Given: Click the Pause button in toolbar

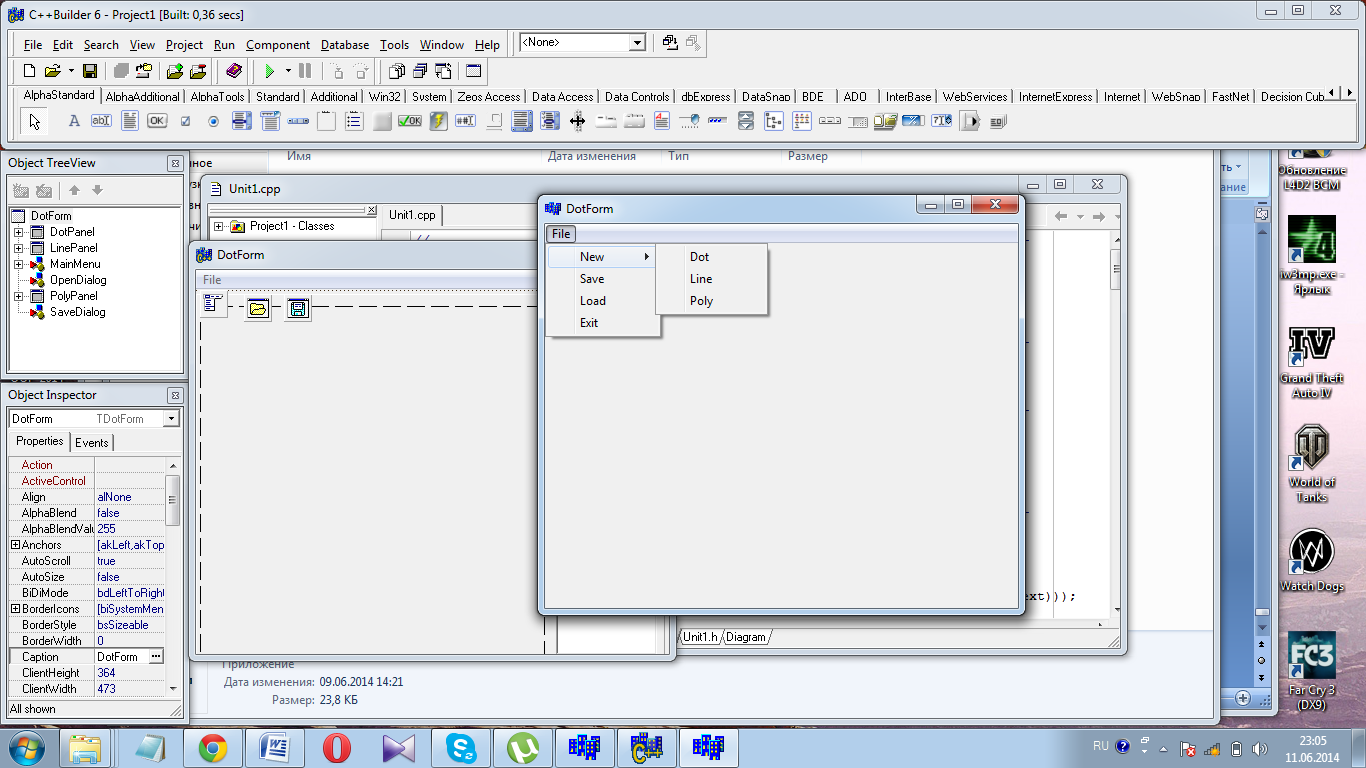Looking at the screenshot, I should tap(305, 71).
